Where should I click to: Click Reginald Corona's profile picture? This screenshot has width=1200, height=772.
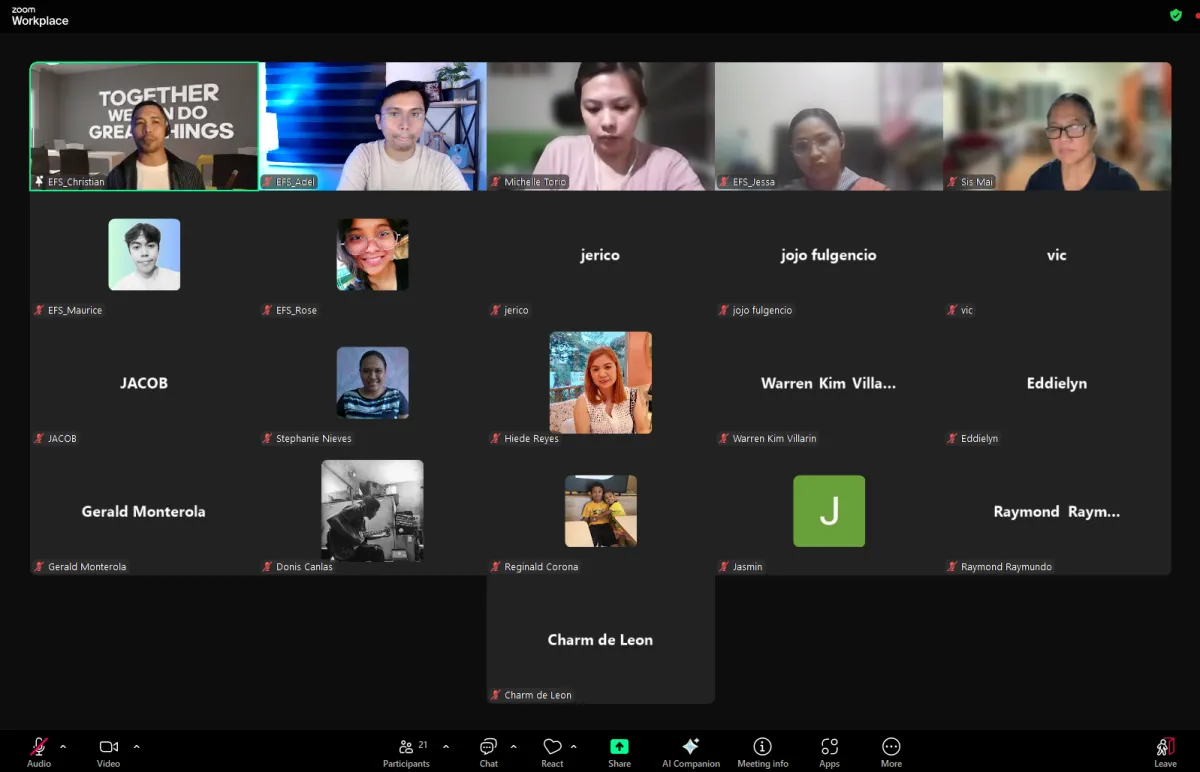(601, 511)
